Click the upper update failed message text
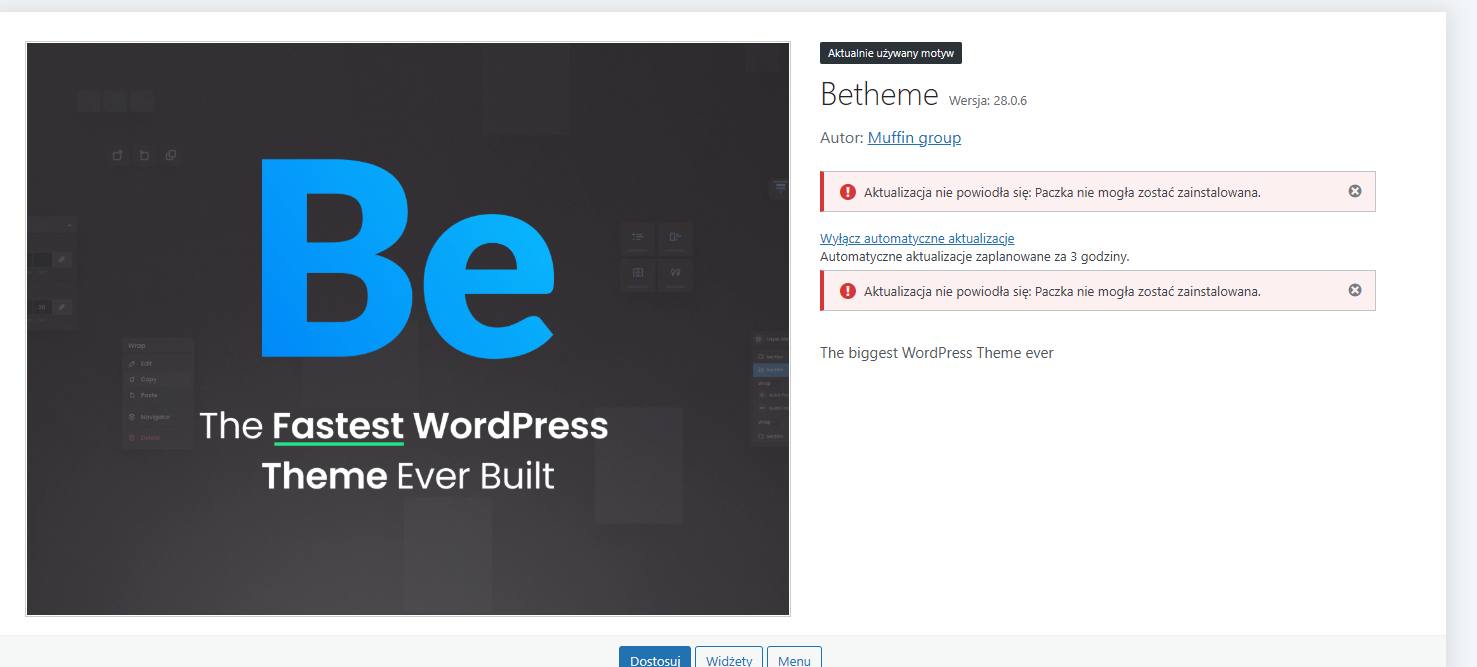The width and height of the screenshot is (1477, 667). point(1061,192)
